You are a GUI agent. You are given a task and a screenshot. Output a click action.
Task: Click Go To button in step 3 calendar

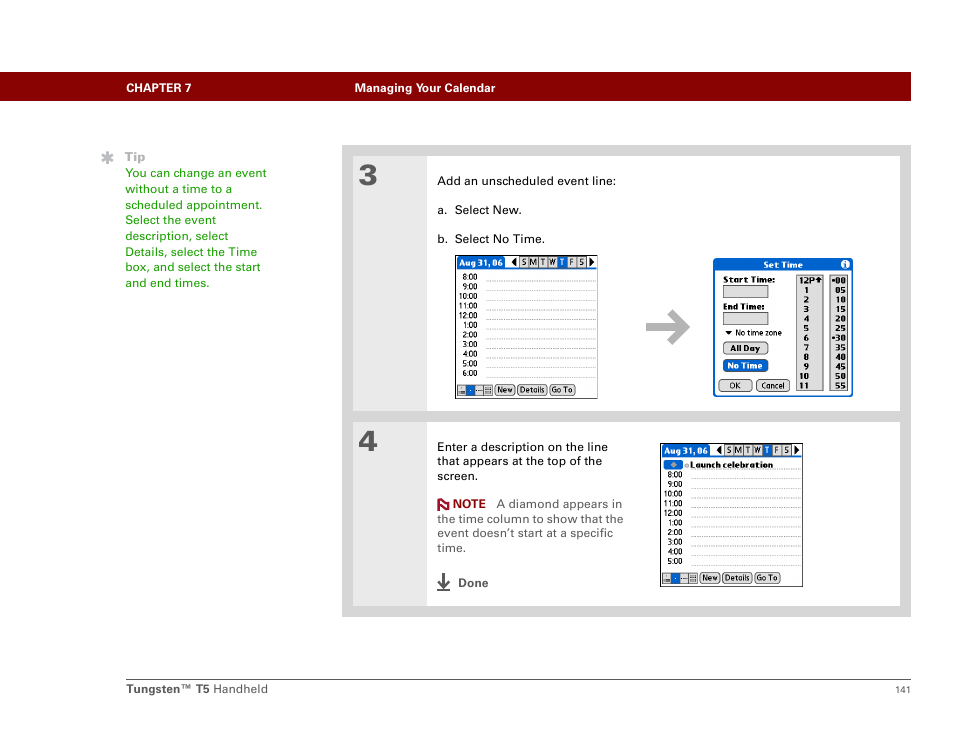pos(562,390)
